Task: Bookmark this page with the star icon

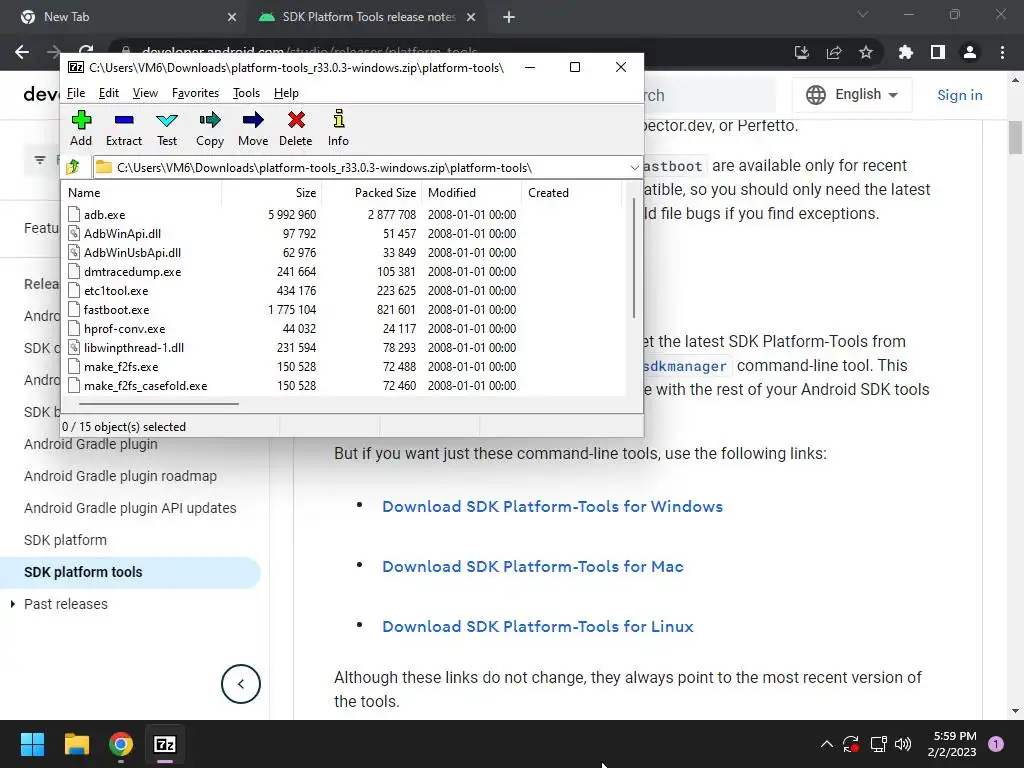Action: [x=866, y=52]
